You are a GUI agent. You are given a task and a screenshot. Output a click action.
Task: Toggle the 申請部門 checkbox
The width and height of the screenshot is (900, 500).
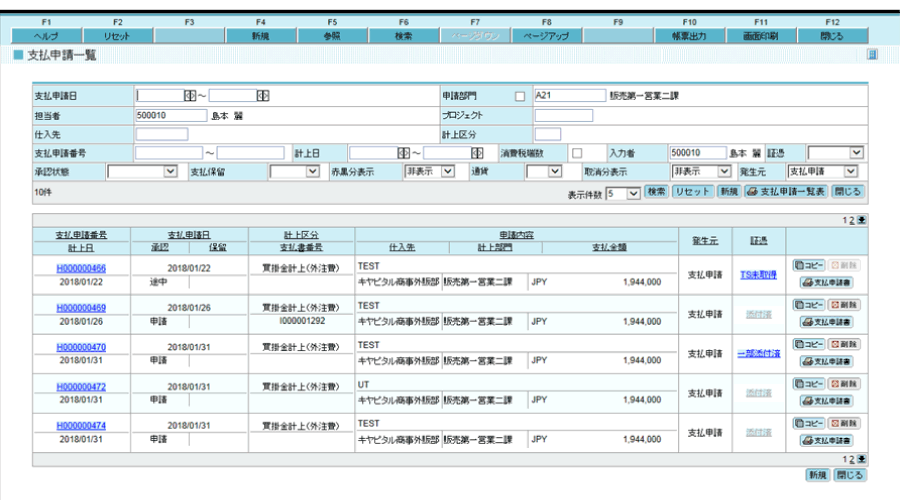pos(520,96)
